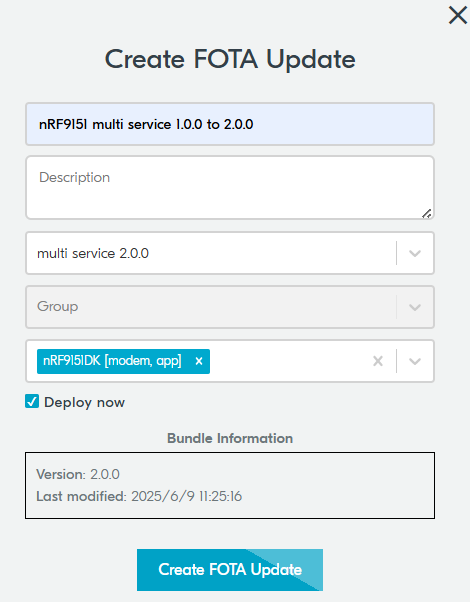The height and width of the screenshot is (602, 470).
Task: Close the Create FOTA Update dialog
Action: click(458, 16)
